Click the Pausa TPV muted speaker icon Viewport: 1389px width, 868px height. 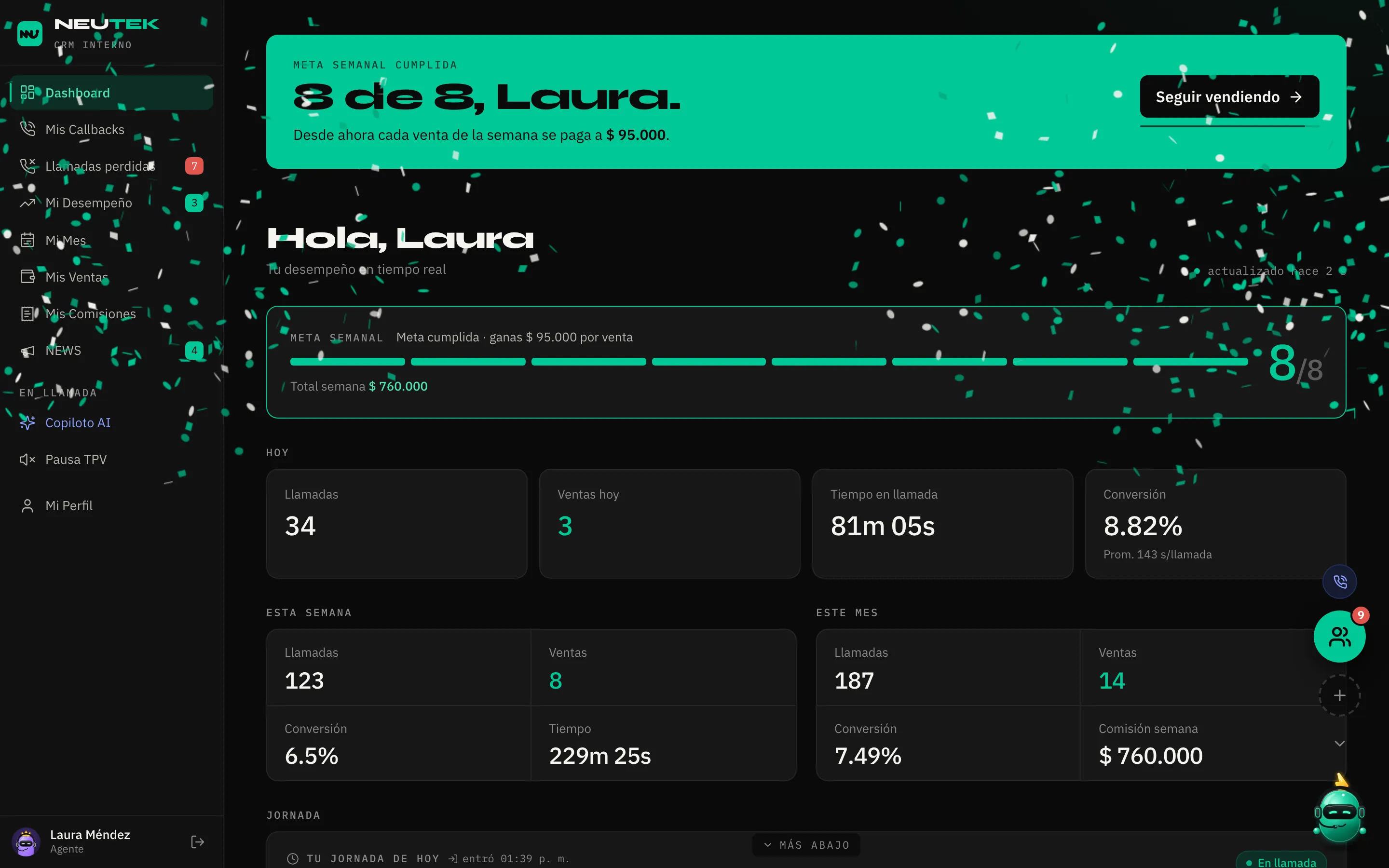(27, 459)
